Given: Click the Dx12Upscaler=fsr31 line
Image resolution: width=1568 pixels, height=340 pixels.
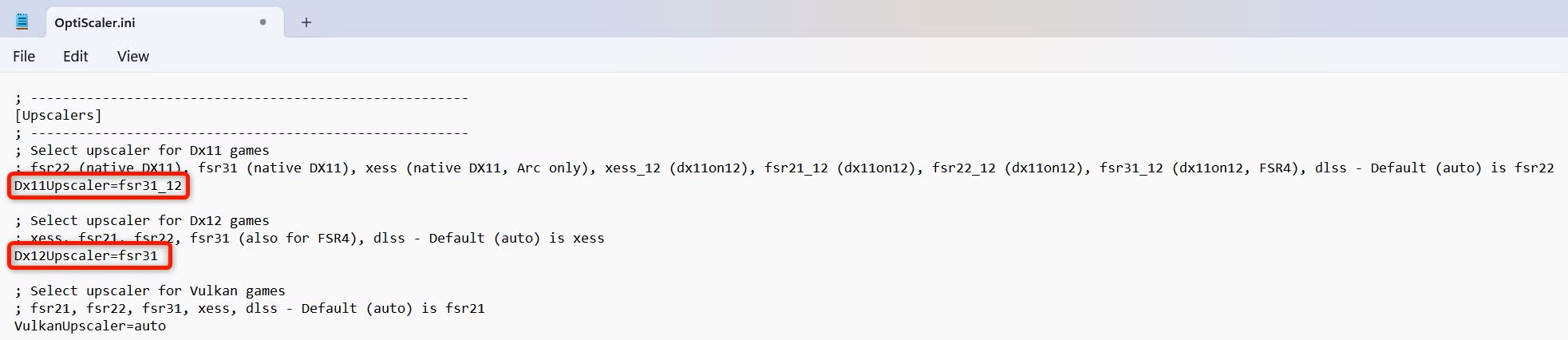Looking at the screenshot, I should click(x=86, y=256).
